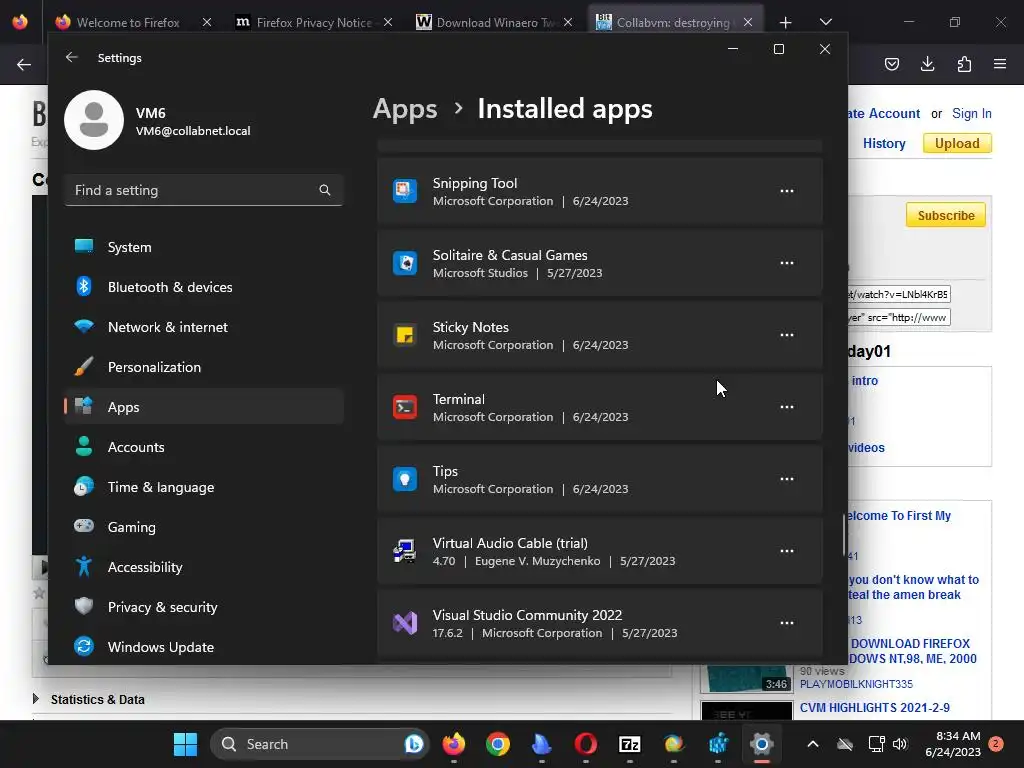Click the History link on webpage
The width and height of the screenshot is (1024, 768).
(x=884, y=144)
